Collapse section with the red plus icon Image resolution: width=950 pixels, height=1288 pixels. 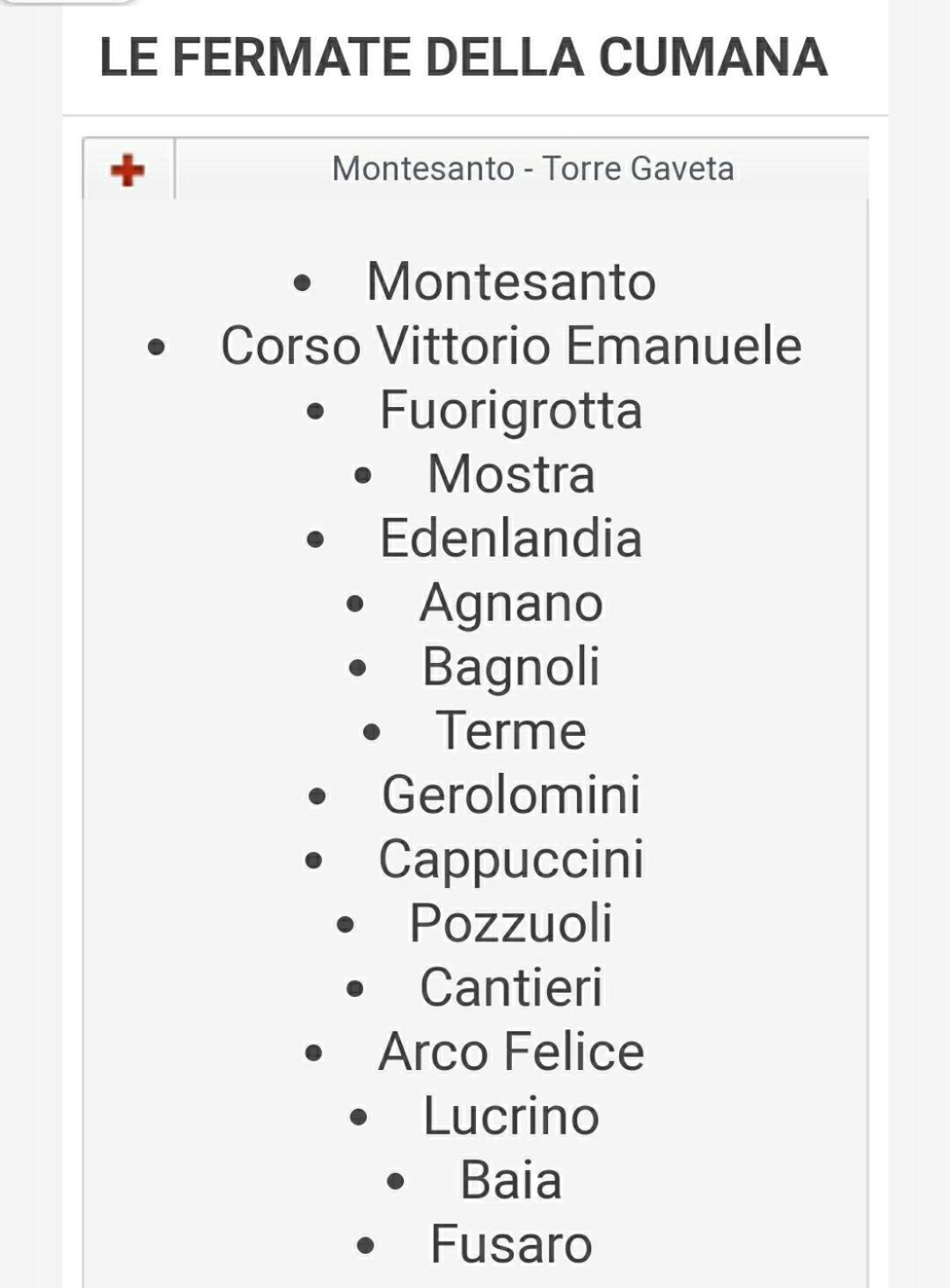tap(128, 170)
